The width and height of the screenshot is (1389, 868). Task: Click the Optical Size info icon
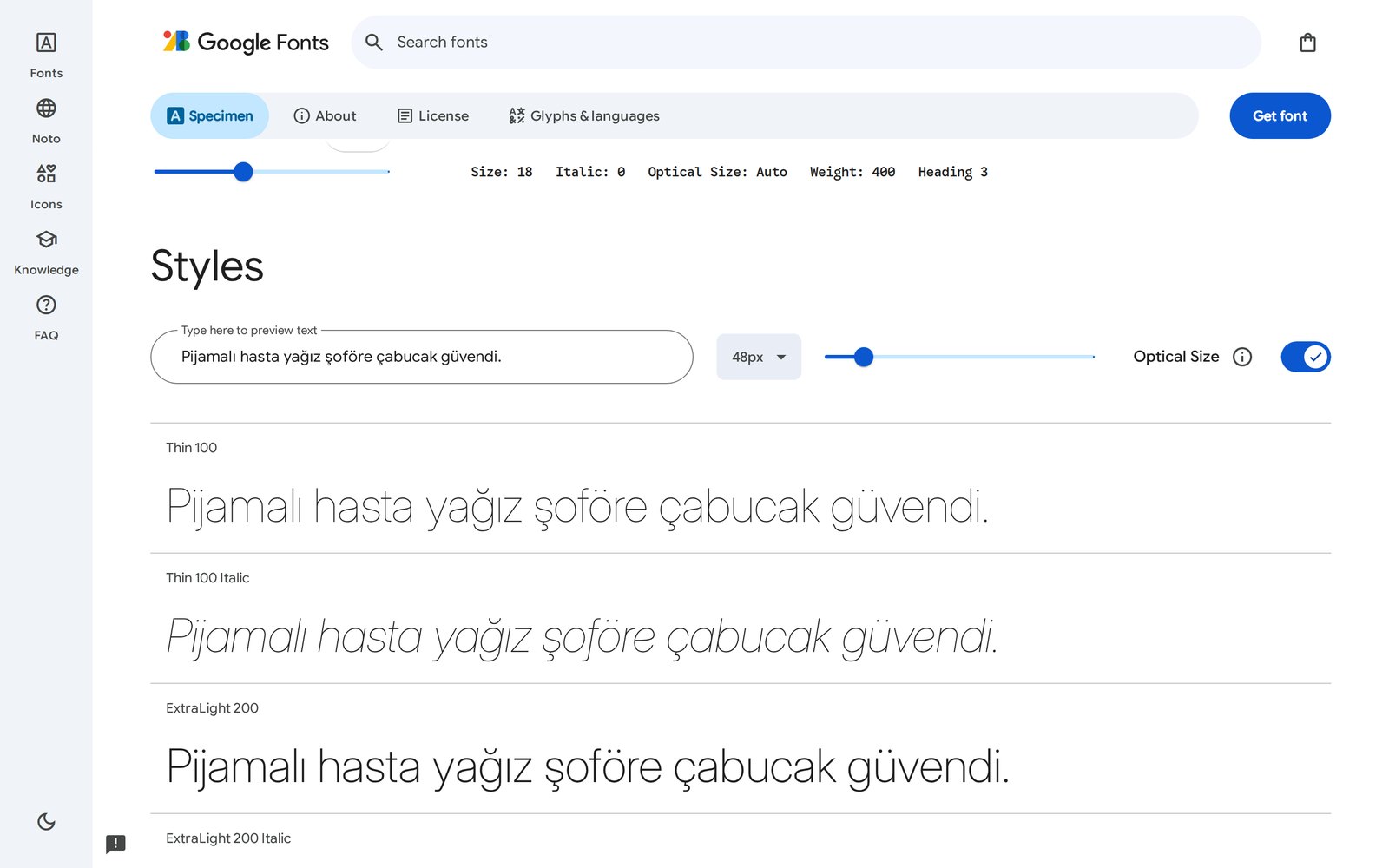click(x=1242, y=357)
